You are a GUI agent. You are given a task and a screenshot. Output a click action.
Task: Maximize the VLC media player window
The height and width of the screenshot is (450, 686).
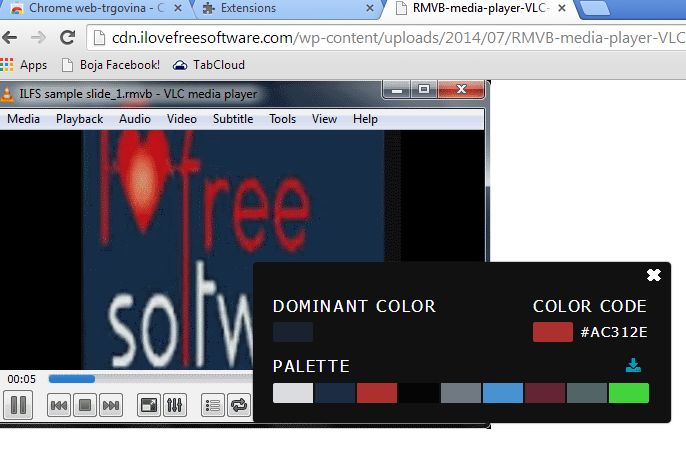[x=424, y=90]
